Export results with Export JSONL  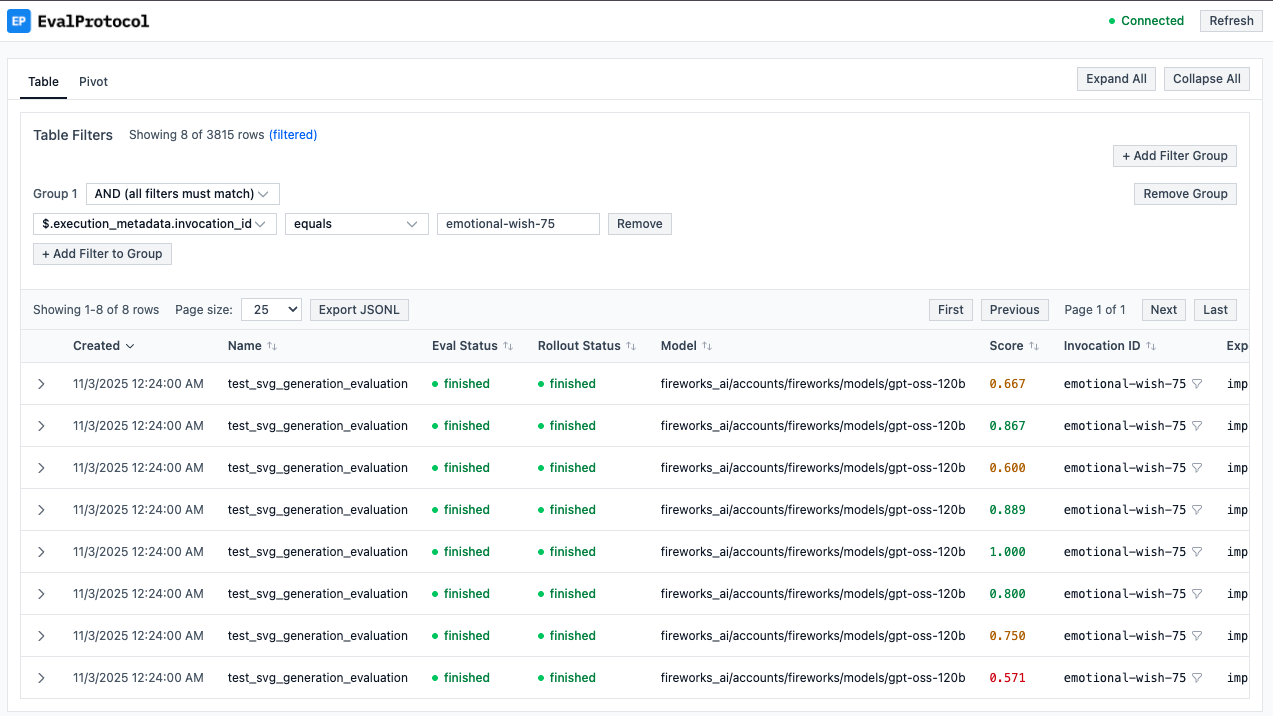point(359,309)
